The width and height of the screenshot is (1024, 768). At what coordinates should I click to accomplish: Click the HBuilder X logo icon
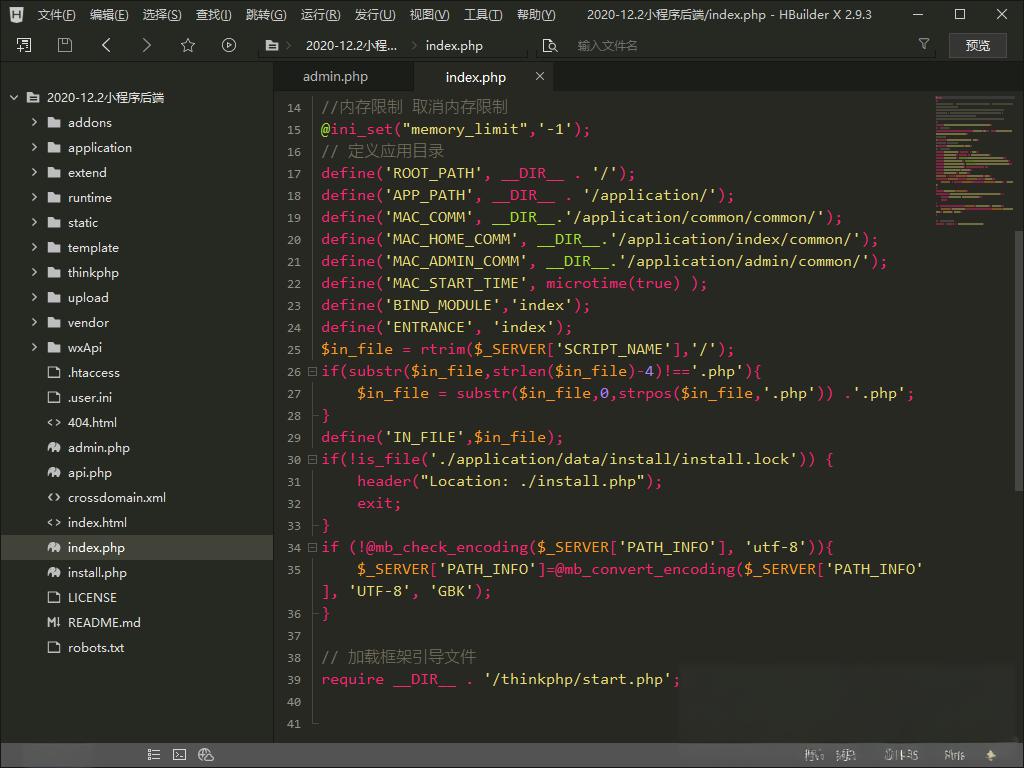point(16,14)
